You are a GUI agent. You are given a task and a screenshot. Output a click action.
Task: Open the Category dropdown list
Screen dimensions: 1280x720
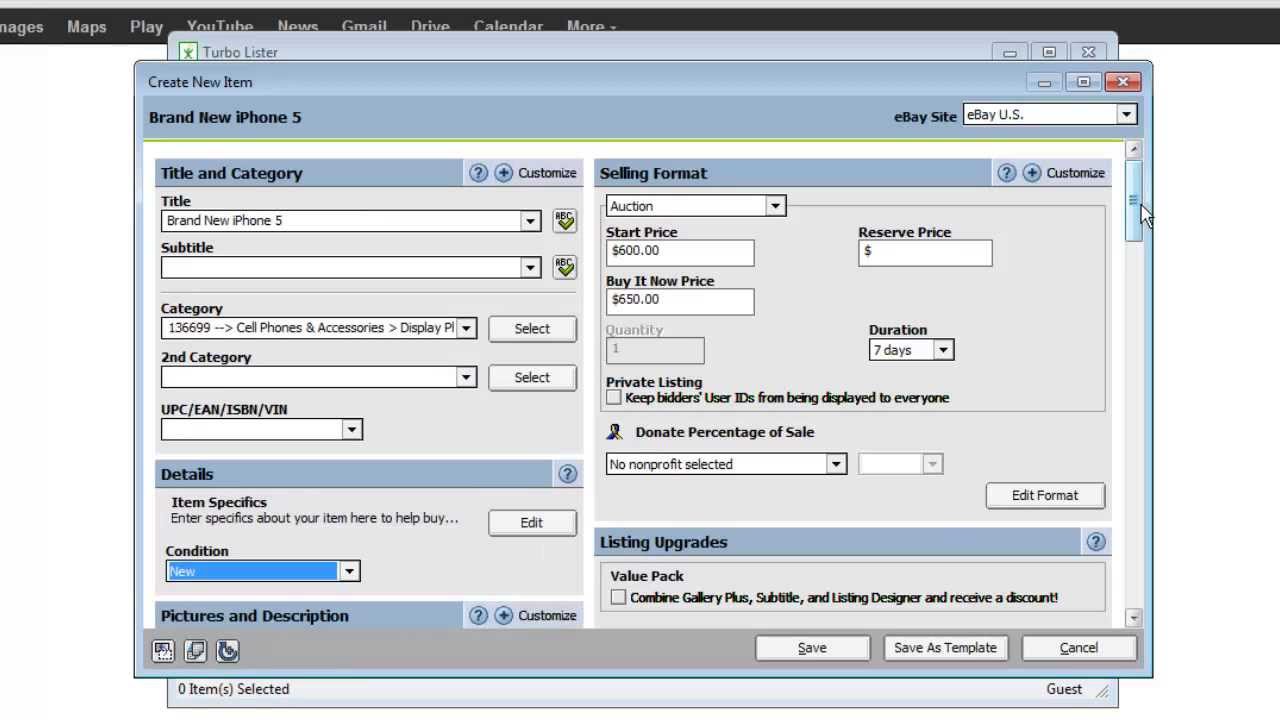pyautogui.click(x=465, y=328)
